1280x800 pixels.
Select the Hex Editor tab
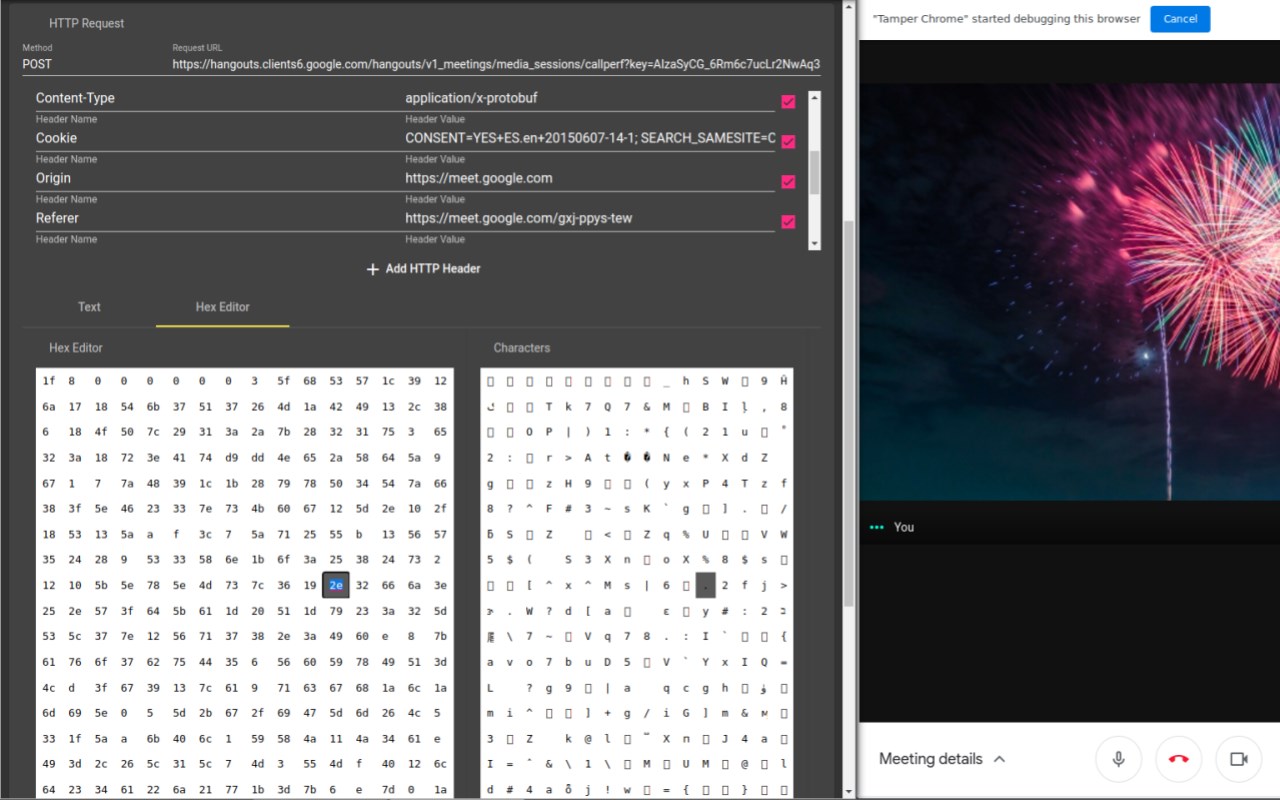[223, 307]
